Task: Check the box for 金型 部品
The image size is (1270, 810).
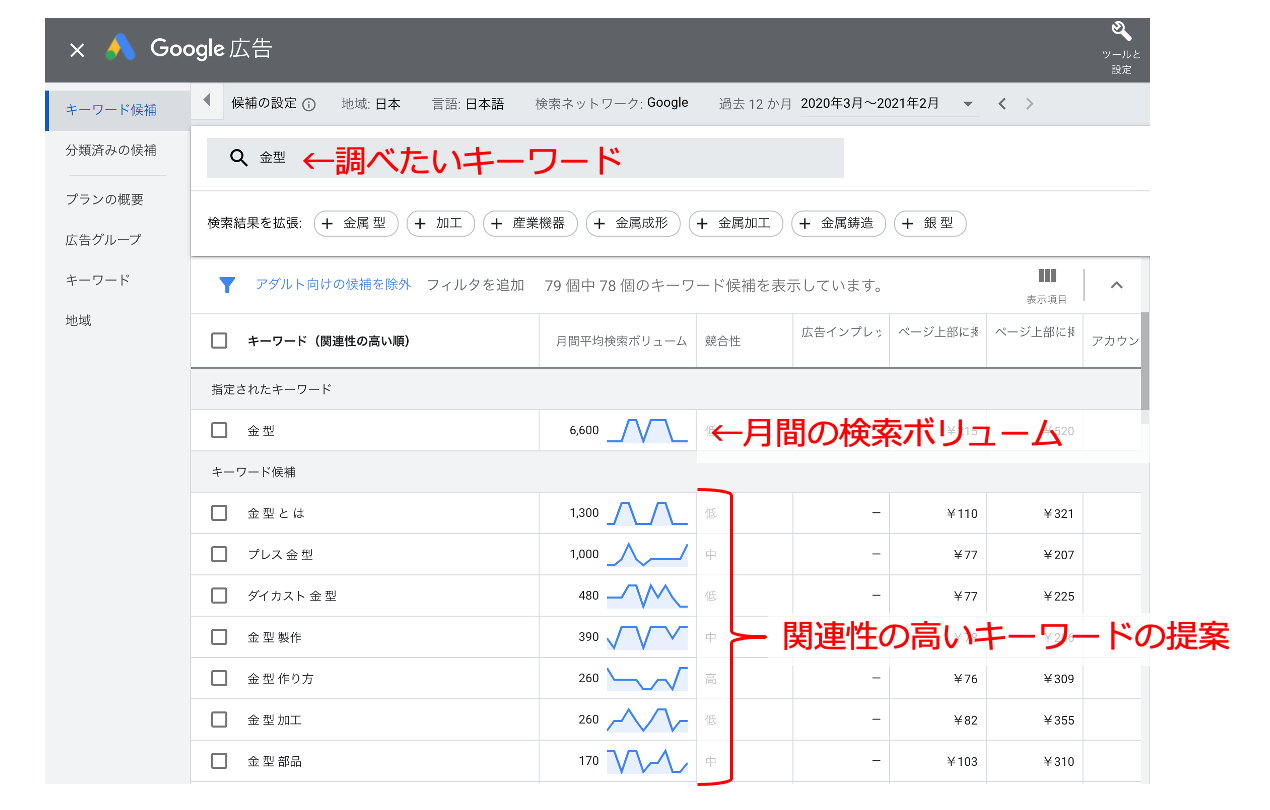Action: pos(219,761)
